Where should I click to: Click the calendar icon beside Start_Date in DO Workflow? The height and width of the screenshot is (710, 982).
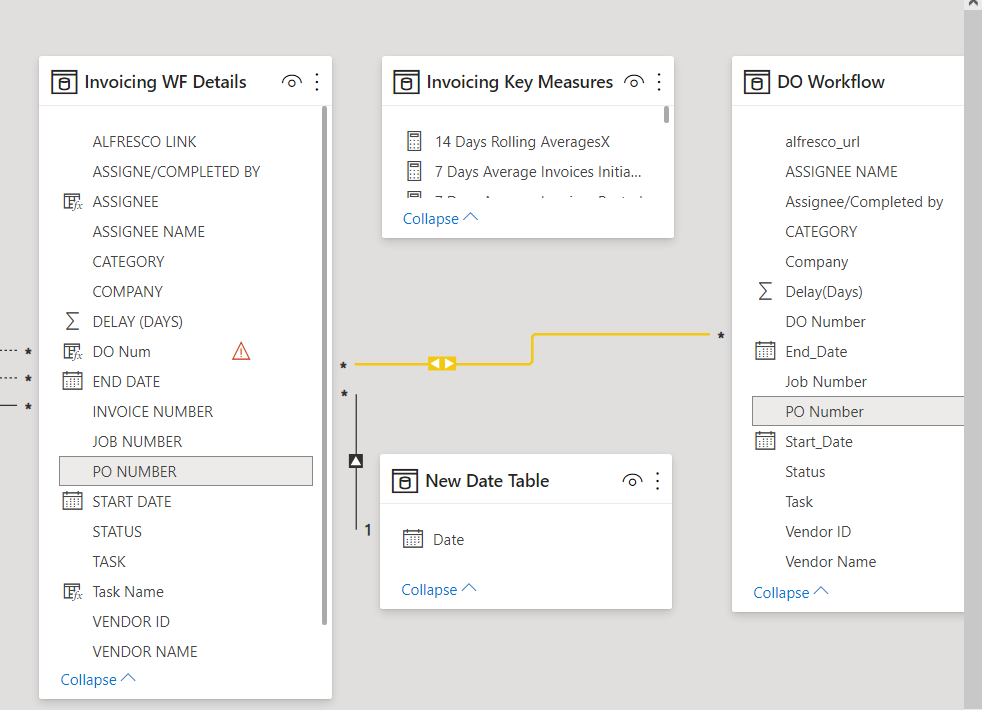click(x=765, y=441)
